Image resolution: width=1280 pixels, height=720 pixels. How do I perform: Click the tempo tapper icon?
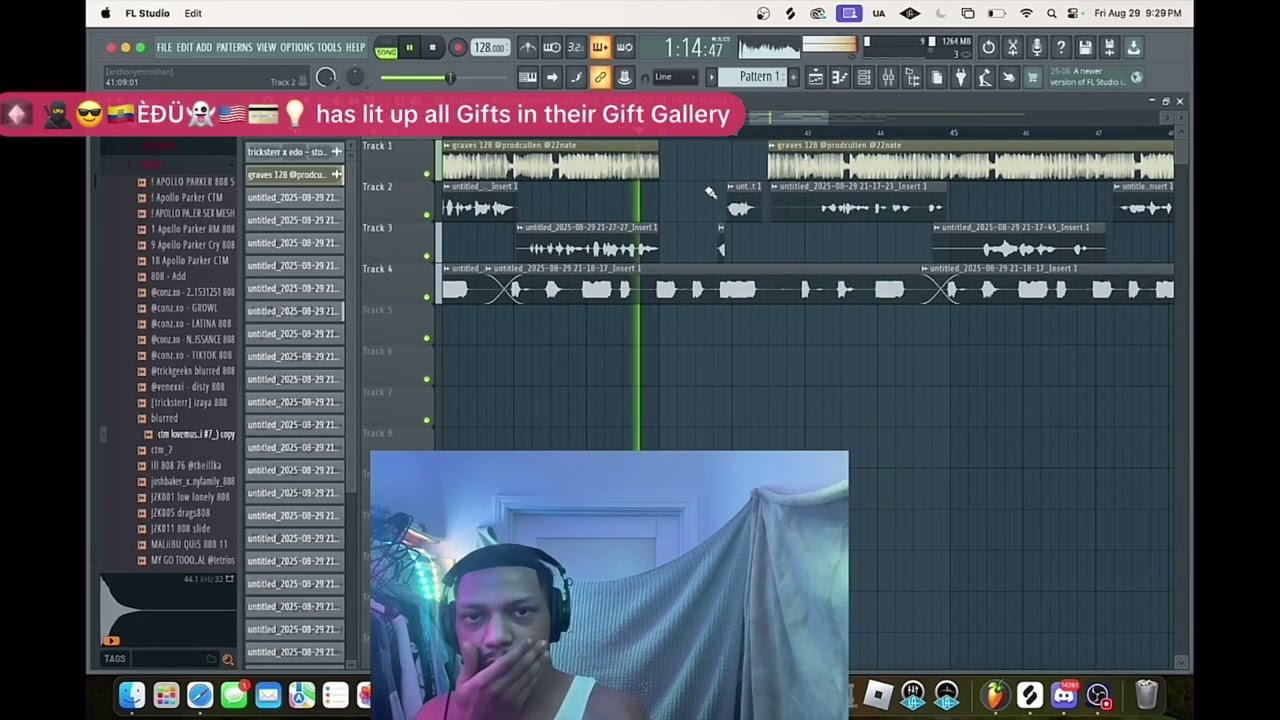tap(985, 77)
